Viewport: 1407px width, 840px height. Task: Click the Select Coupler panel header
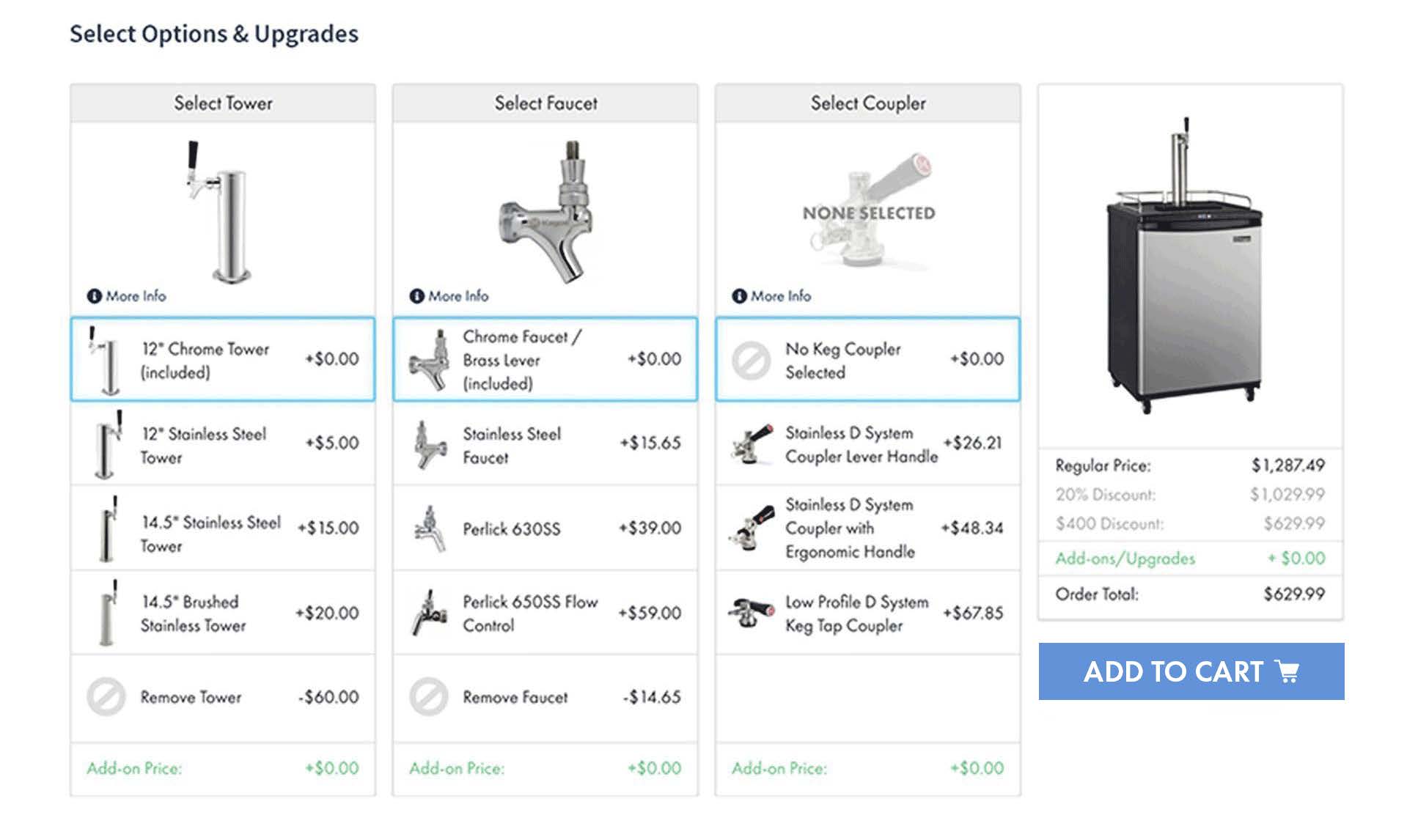pyautogui.click(x=867, y=103)
